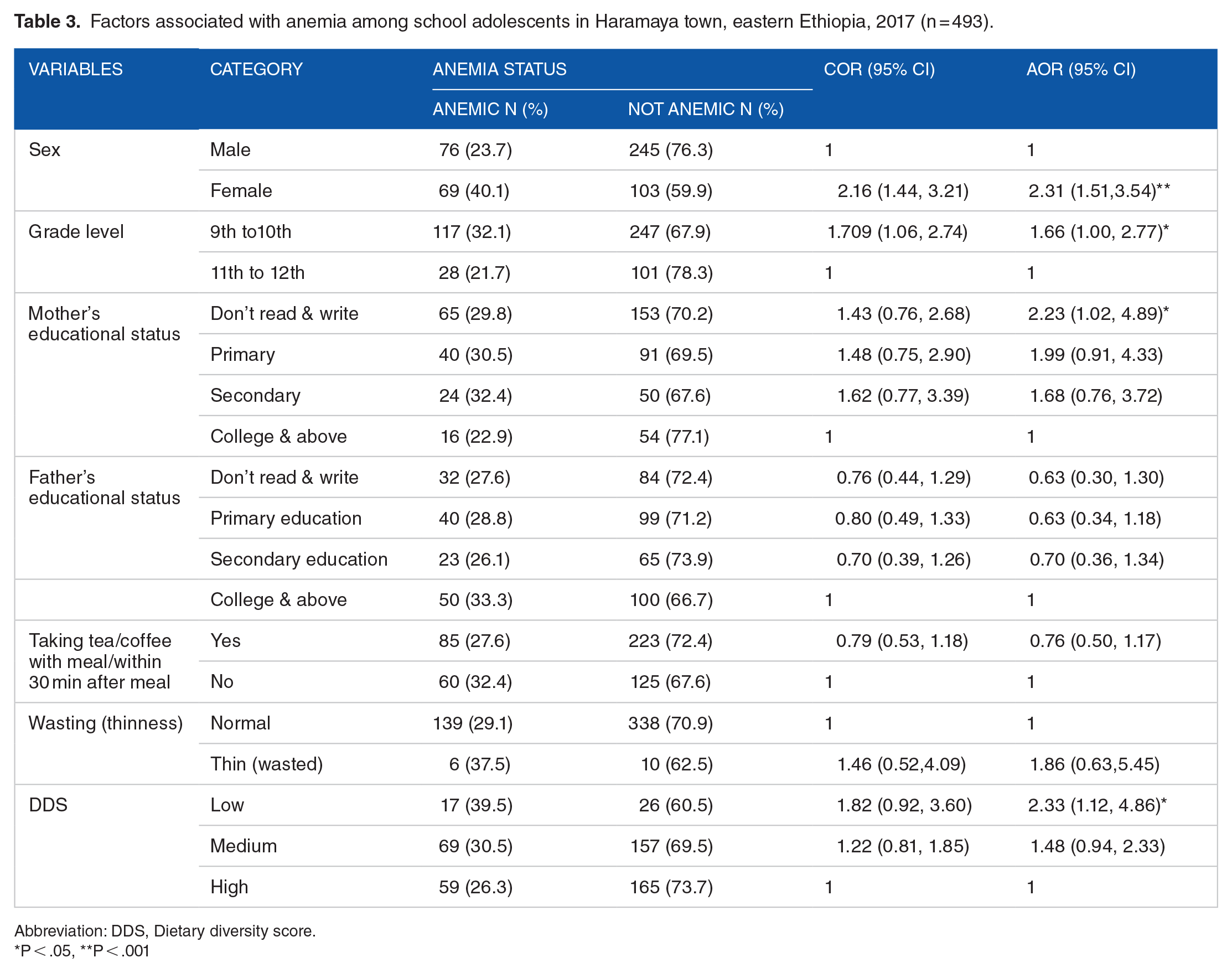Select the NOT ANEMIC N (%) subheader
This screenshot has height=973, width=1232.
pos(706,109)
